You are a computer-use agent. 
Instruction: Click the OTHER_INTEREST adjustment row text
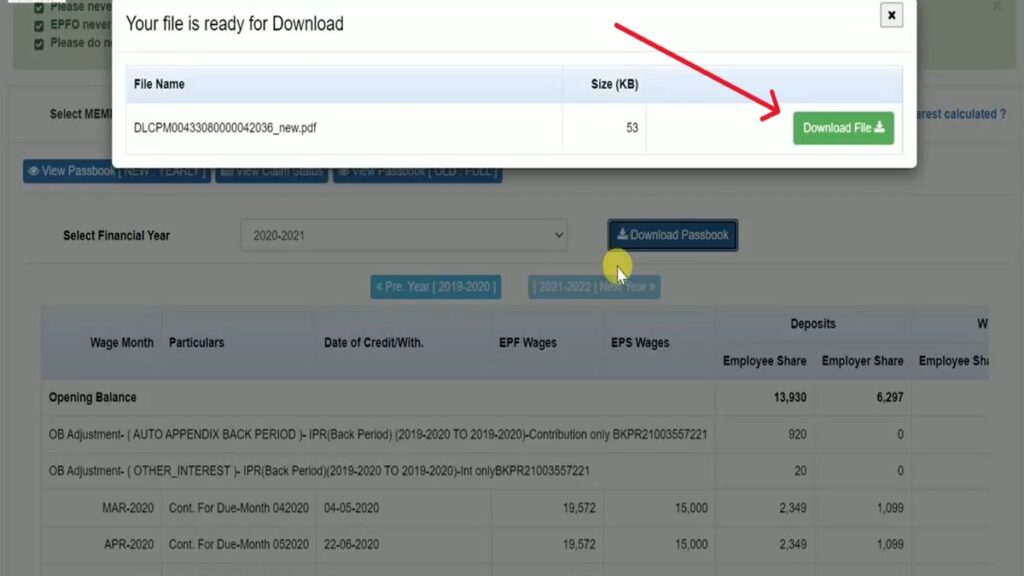click(319, 471)
